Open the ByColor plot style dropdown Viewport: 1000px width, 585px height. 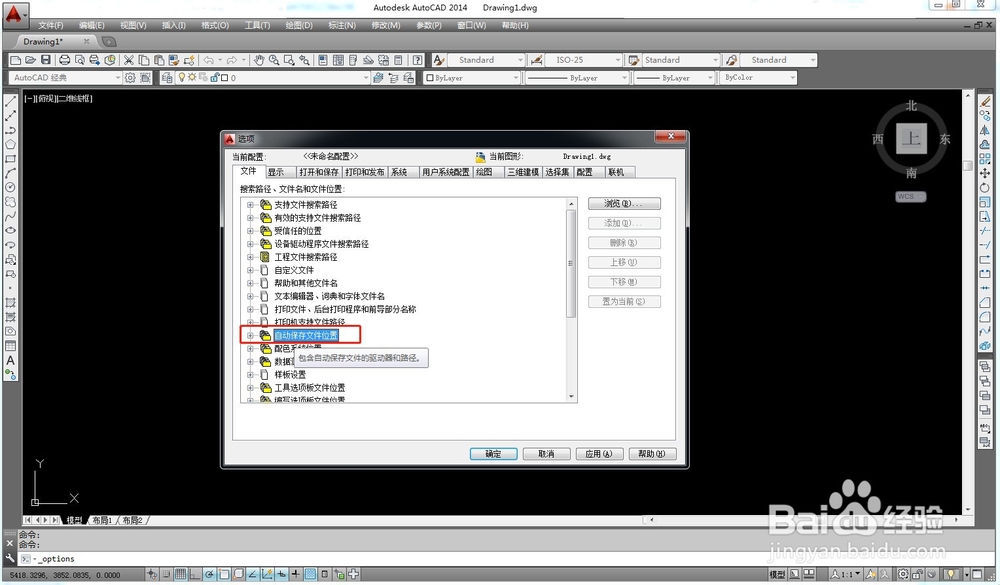(793, 78)
